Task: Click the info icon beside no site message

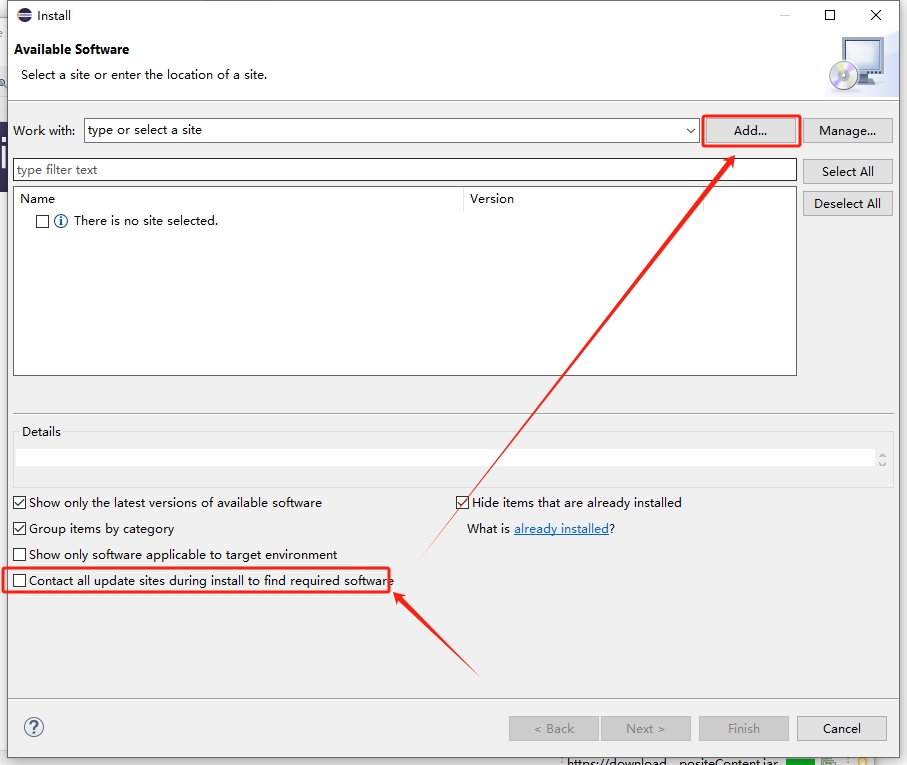Action: [61, 221]
